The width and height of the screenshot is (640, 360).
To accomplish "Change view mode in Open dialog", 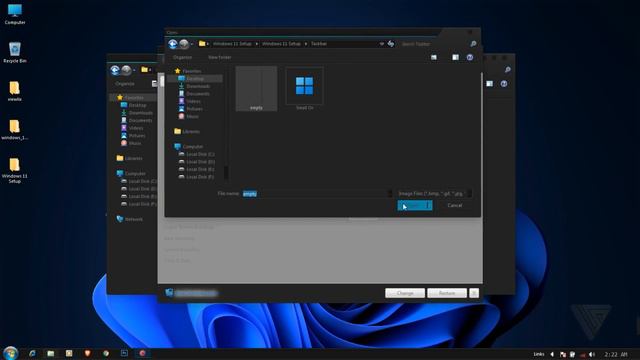I will coord(434,58).
